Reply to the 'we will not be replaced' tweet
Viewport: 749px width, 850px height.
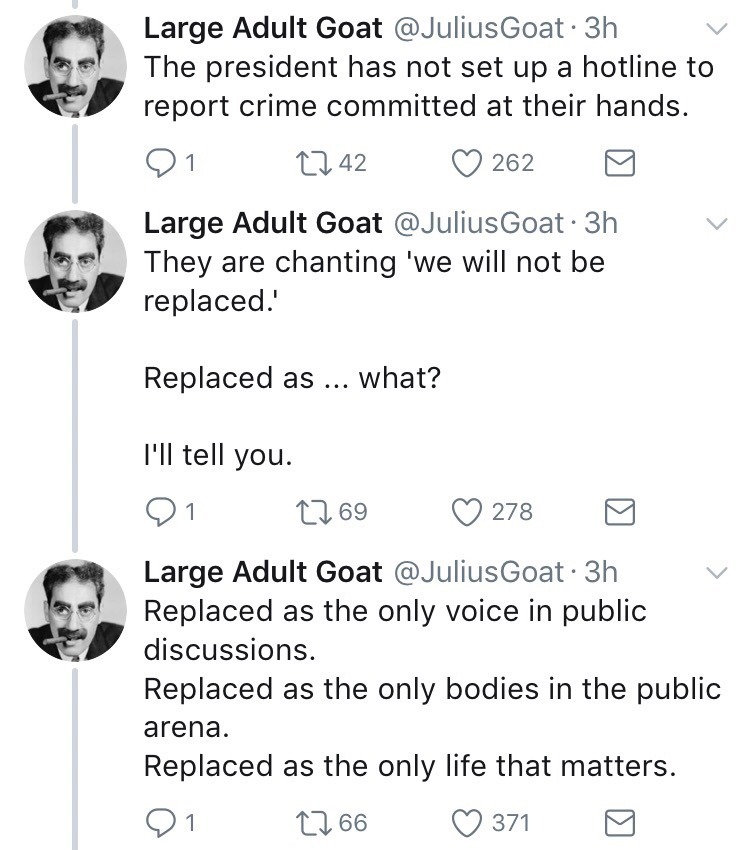[159, 513]
